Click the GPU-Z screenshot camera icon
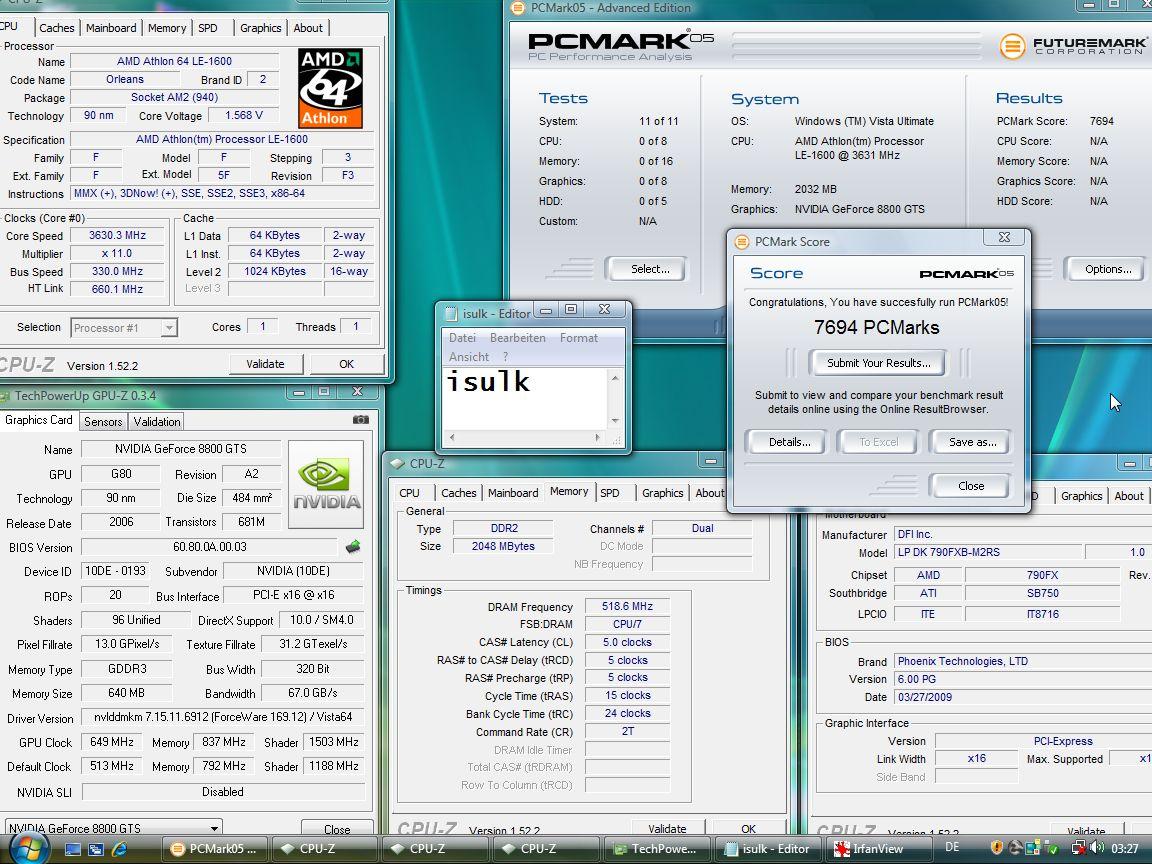The height and width of the screenshot is (864, 1152). coord(361,420)
